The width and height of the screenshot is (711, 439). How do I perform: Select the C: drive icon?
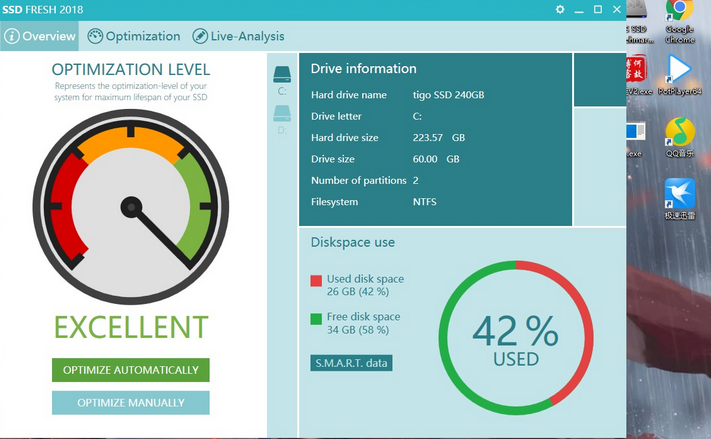click(282, 75)
